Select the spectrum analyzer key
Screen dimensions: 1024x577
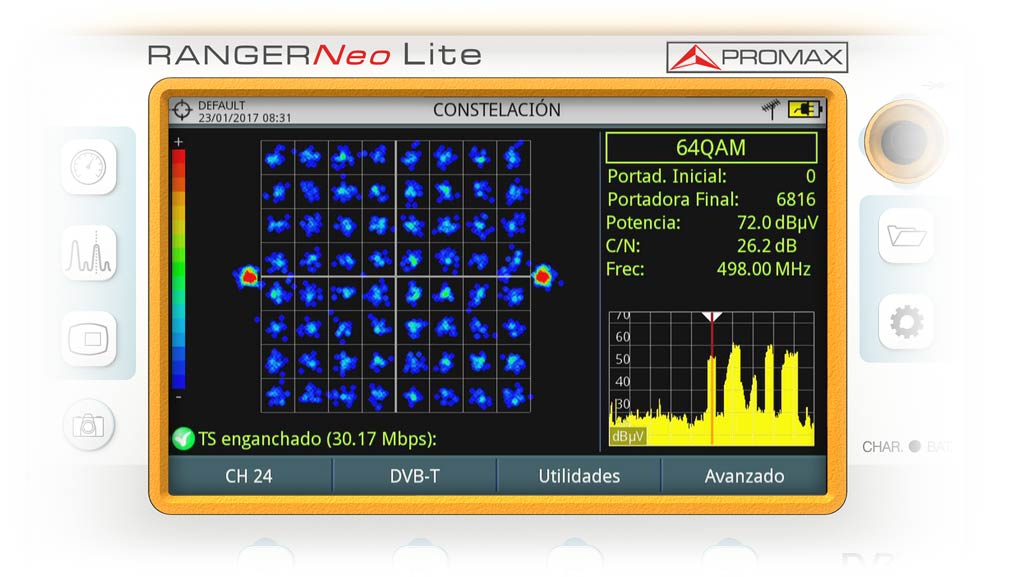[89, 253]
